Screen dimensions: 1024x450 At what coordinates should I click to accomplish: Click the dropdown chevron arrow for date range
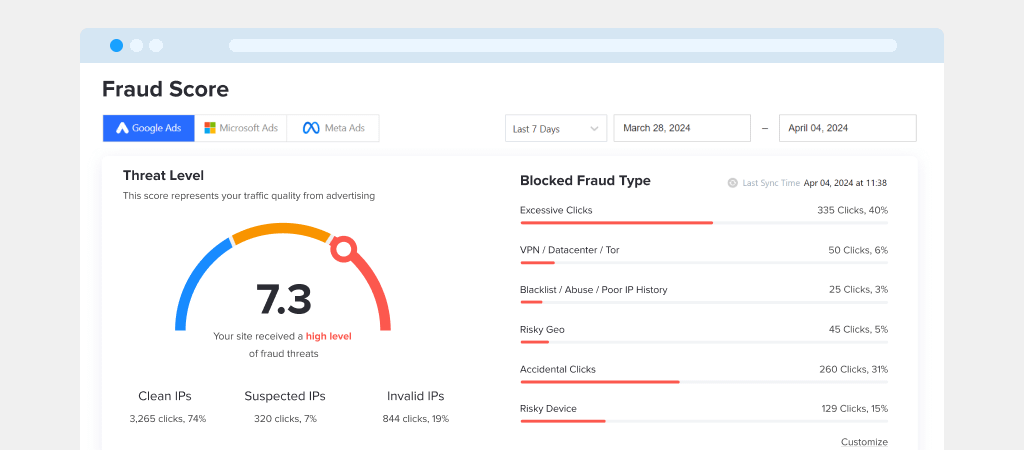coord(595,129)
